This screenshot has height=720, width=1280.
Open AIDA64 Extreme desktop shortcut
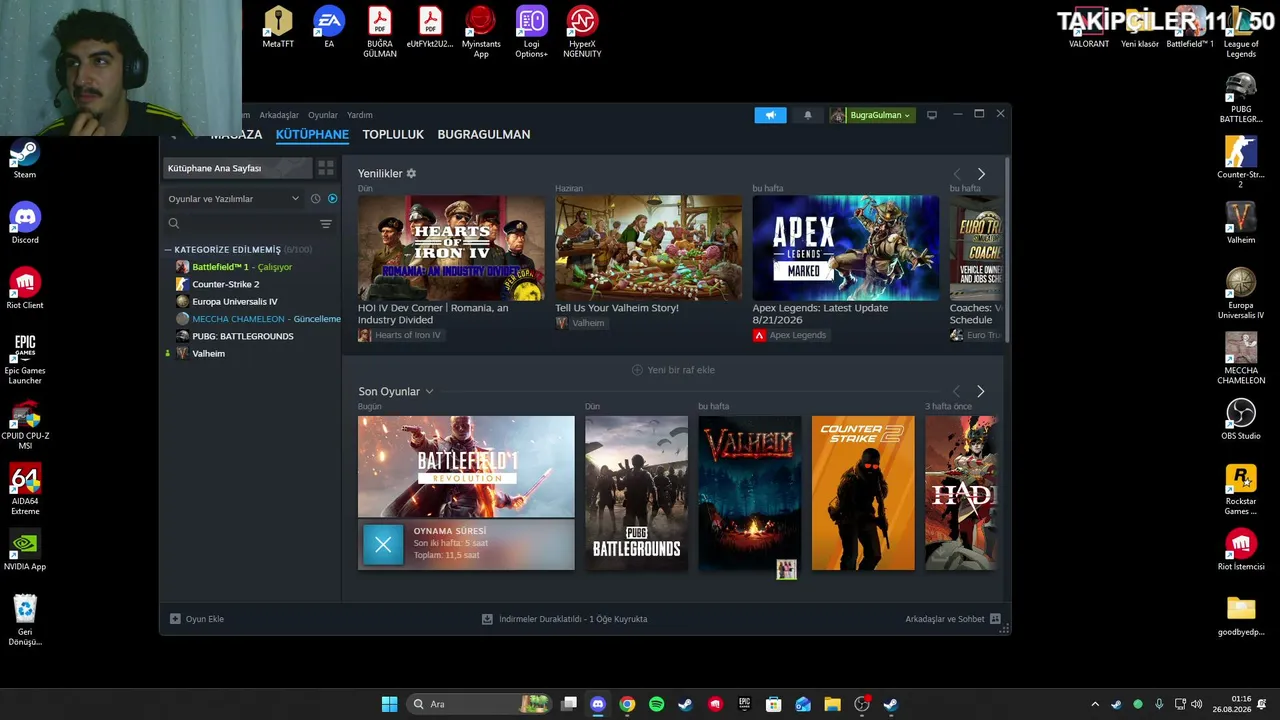(25, 489)
